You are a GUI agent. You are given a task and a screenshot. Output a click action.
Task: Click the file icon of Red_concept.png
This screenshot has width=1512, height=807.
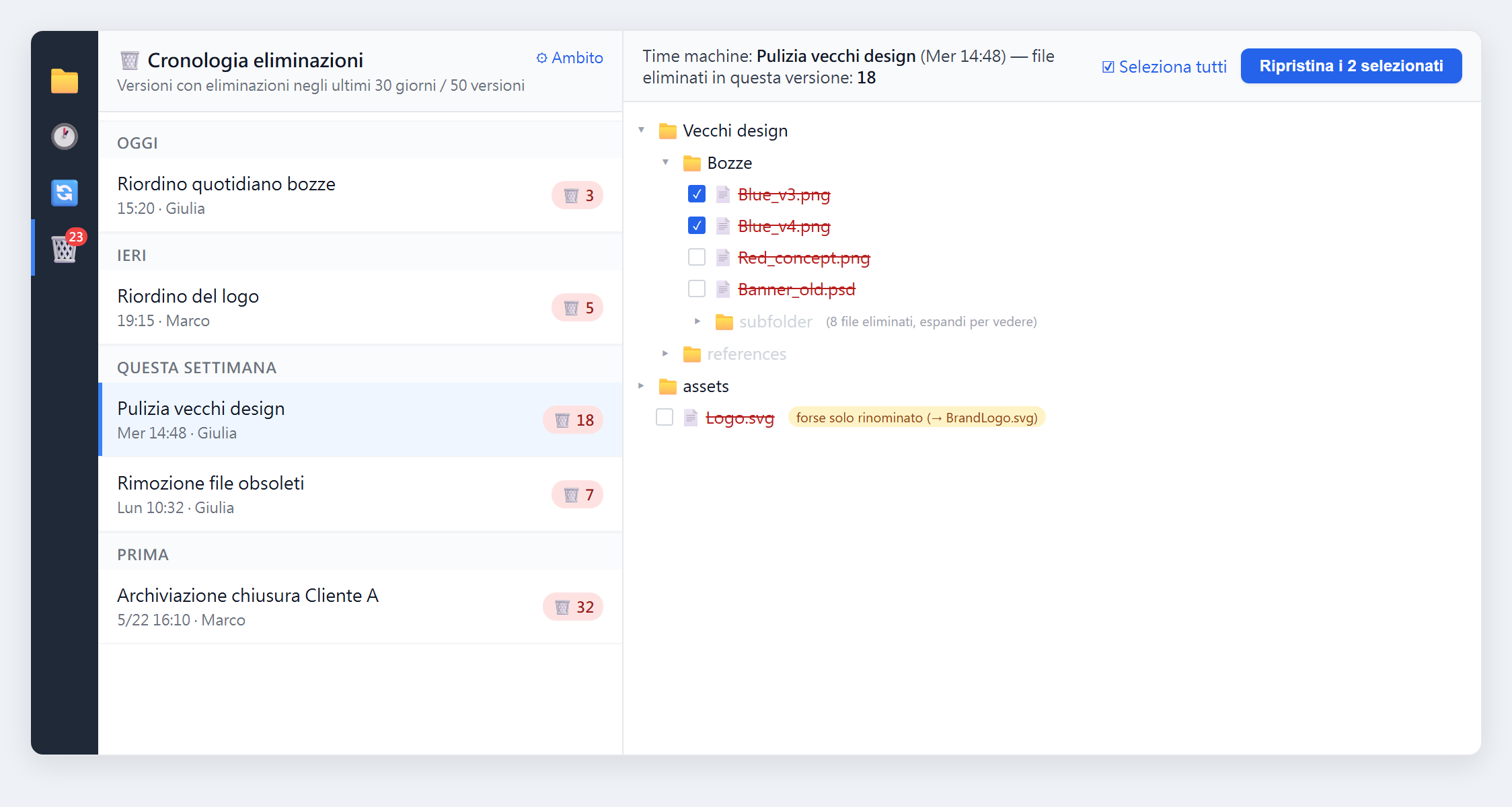(723, 258)
